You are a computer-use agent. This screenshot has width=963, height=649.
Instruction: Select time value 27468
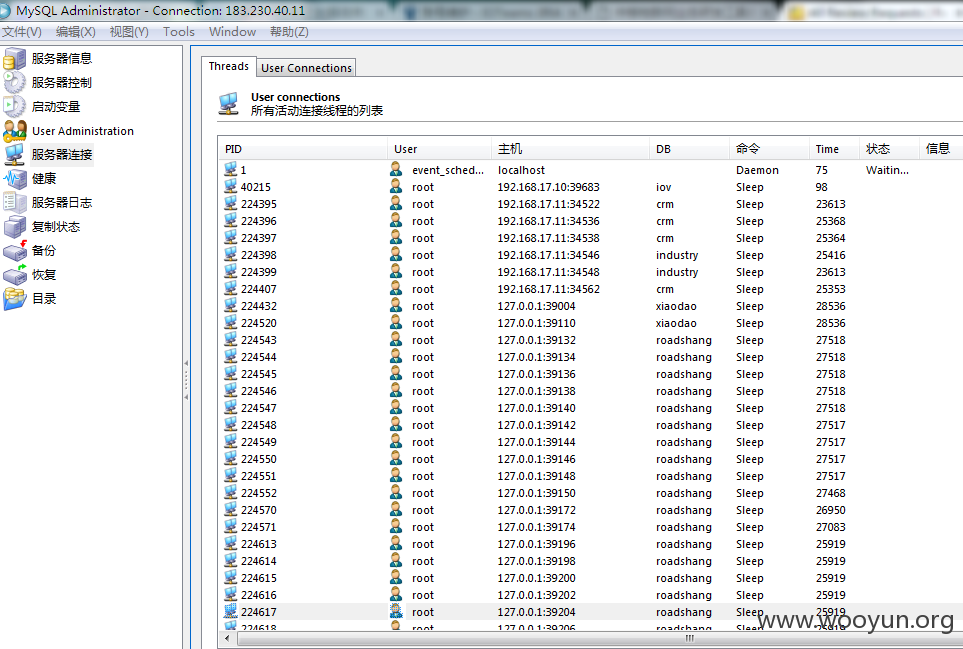[x=830, y=493]
